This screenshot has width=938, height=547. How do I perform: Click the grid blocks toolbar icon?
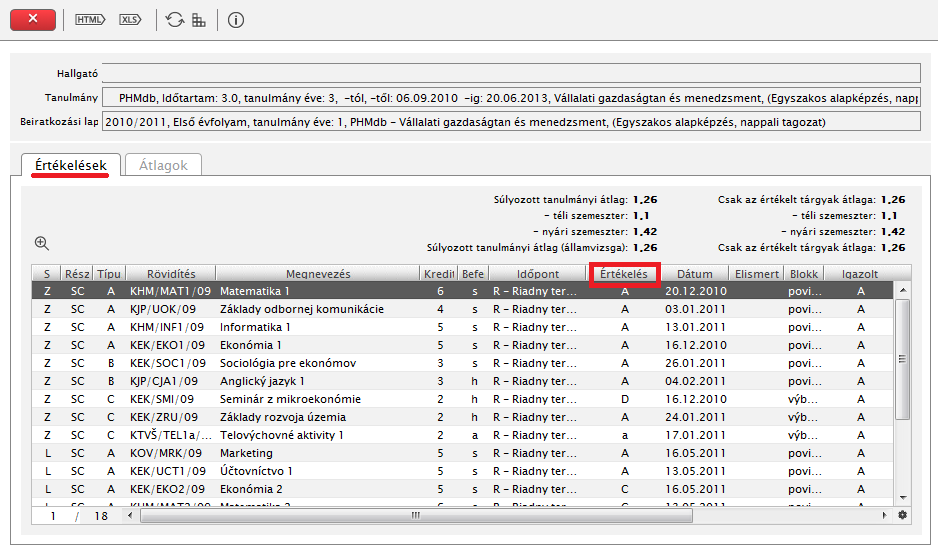point(198,19)
